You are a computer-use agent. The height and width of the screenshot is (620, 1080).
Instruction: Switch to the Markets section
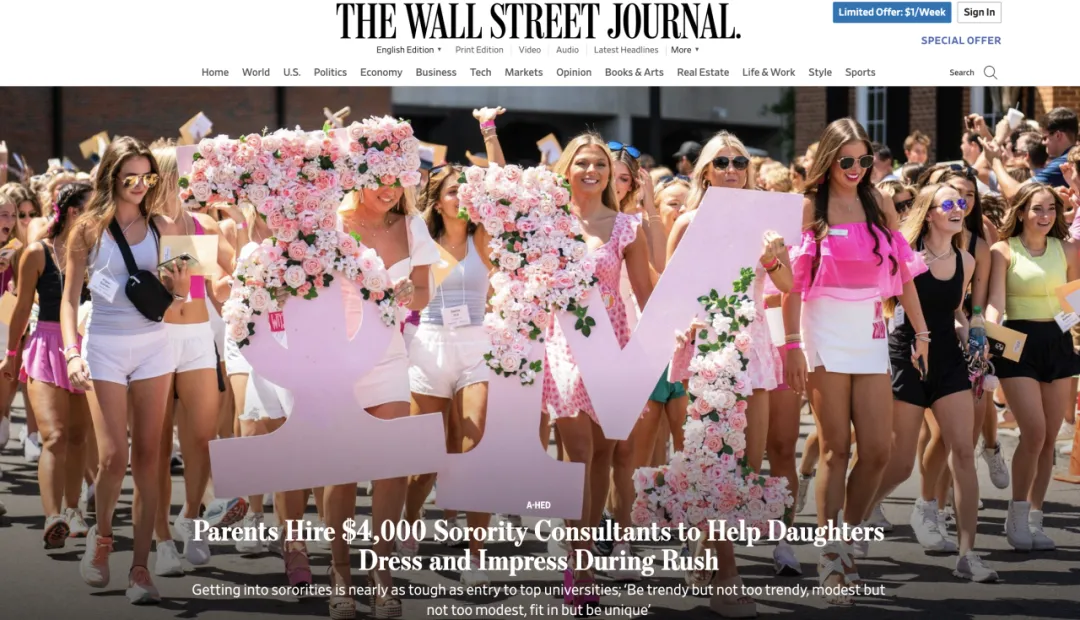[523, 72]
